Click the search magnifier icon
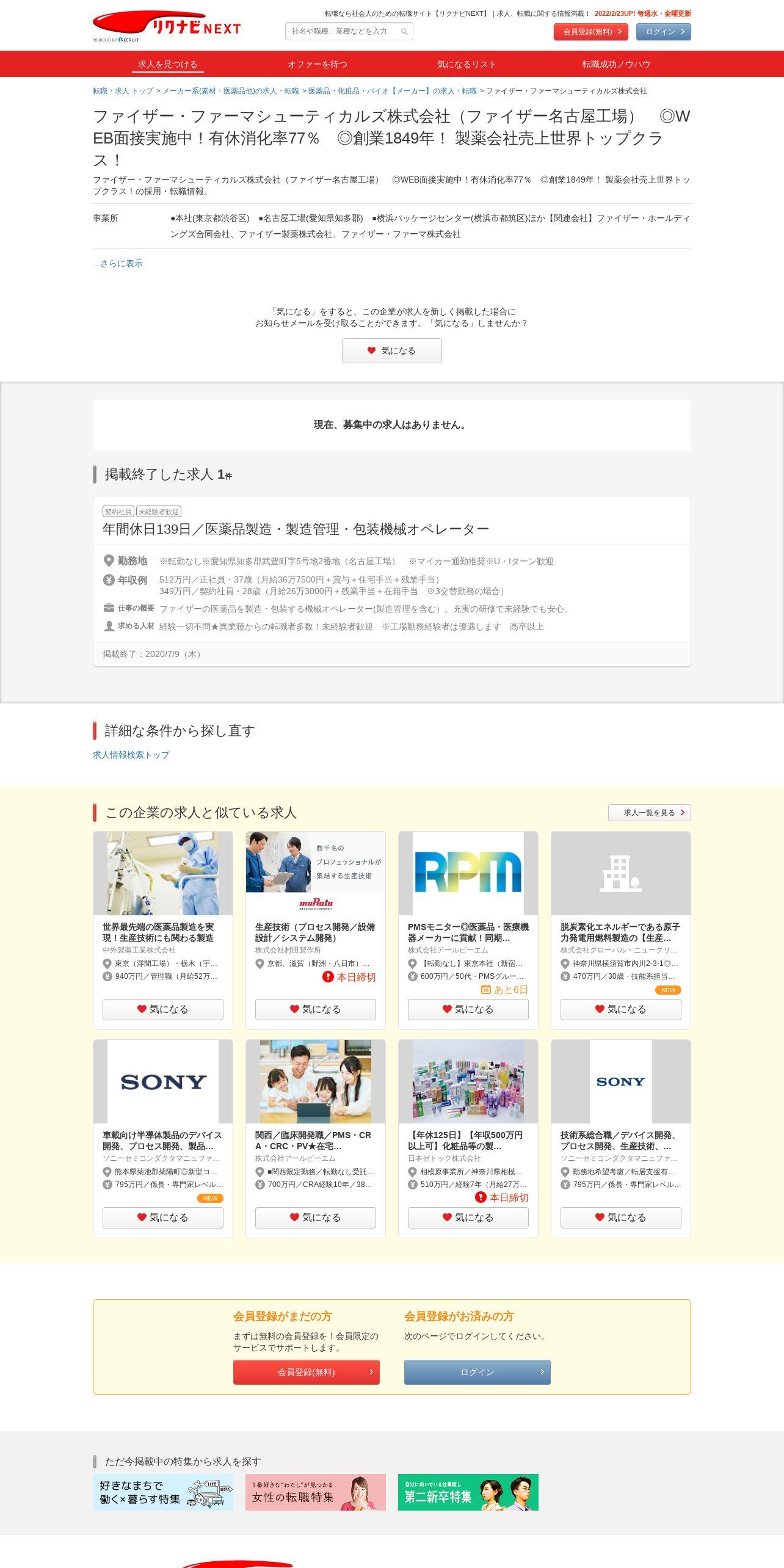Image resolution: width=784 pixels, height=1568 pixels. 404,32
